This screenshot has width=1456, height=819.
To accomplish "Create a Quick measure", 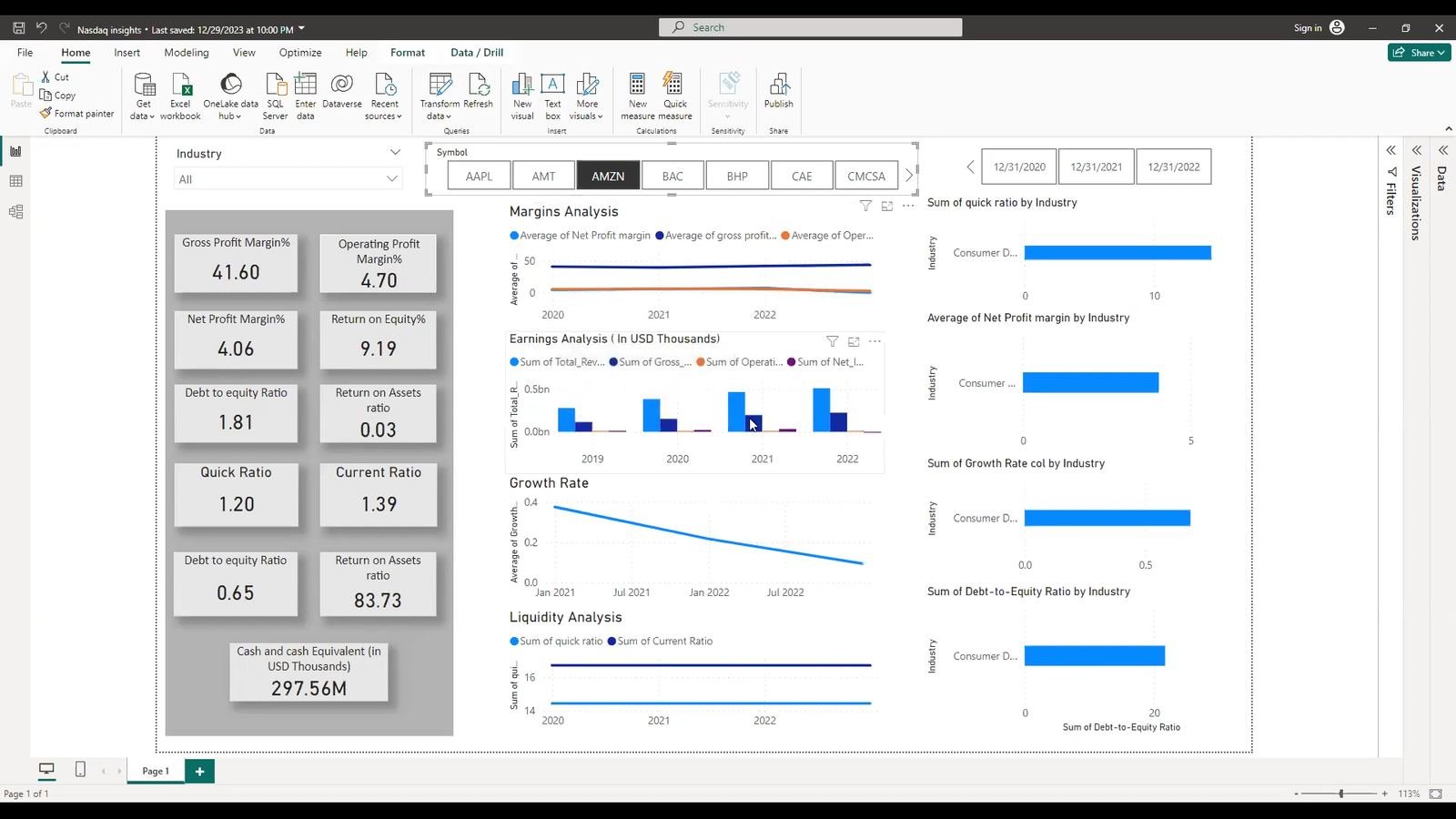I will click(675, 96).
